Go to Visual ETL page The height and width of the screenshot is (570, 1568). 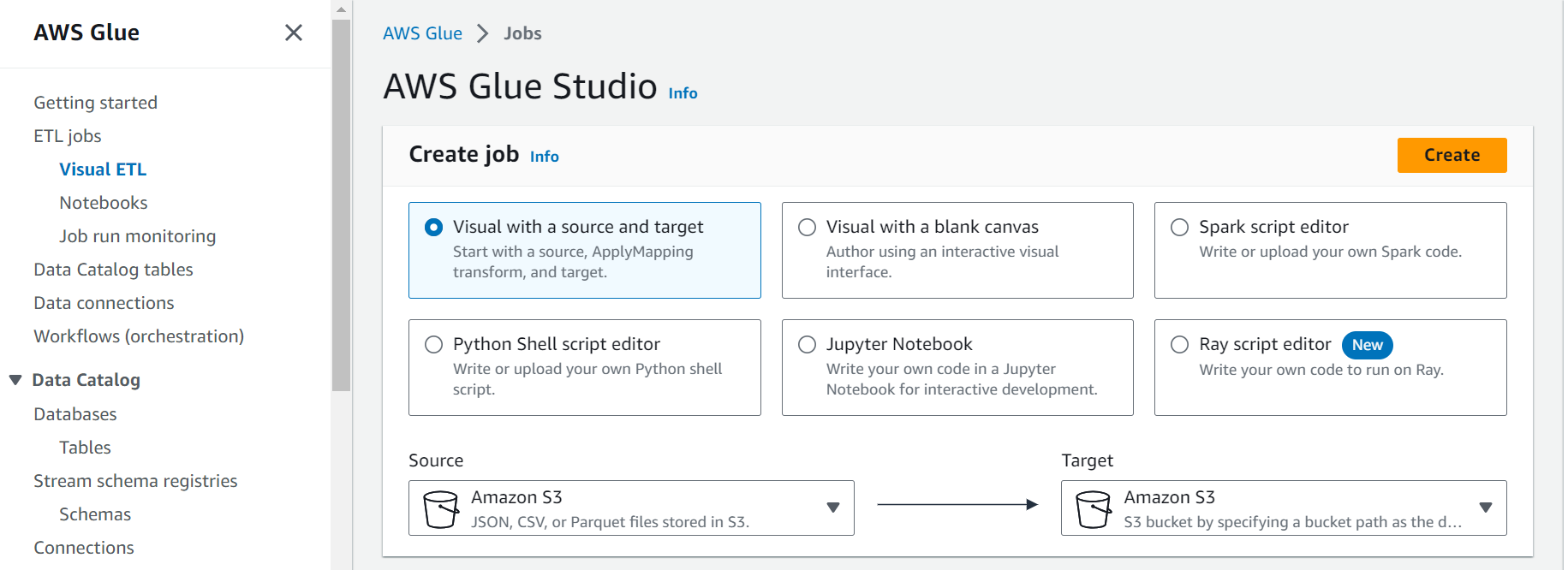click(103, 169)
